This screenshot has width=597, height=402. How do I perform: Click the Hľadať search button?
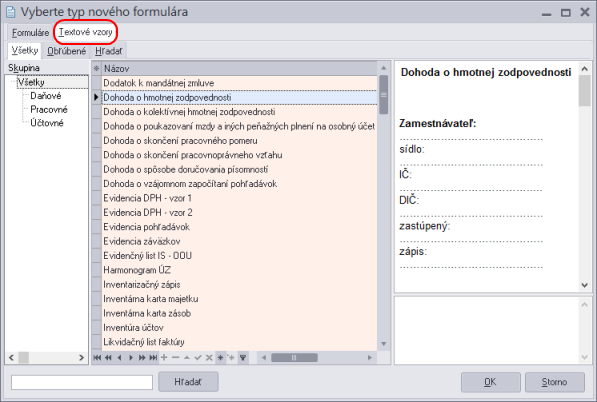tap(188, 381)
